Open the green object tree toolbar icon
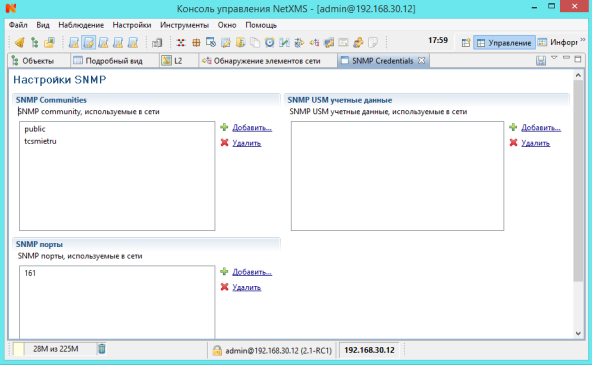 tap(35, 42)
